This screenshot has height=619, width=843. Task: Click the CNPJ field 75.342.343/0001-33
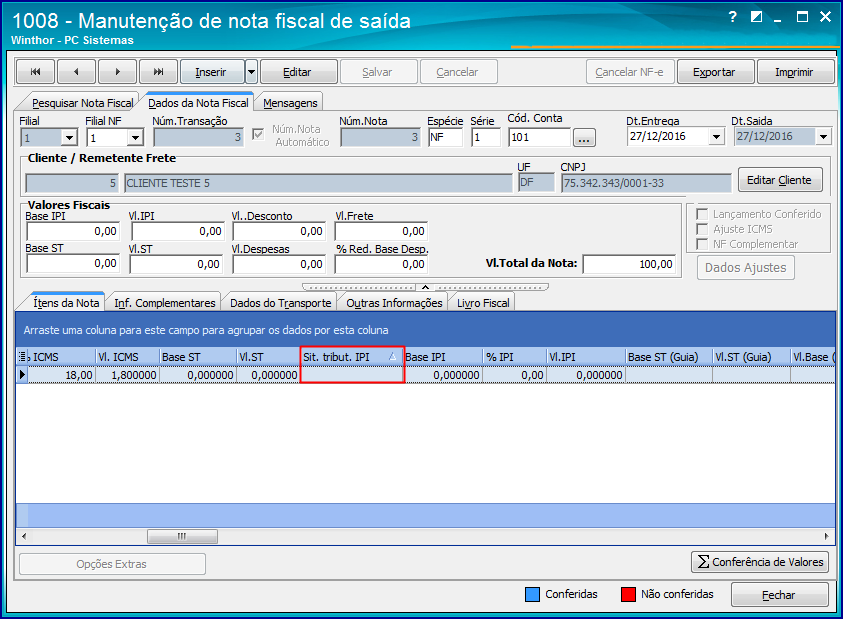pyautogui.click(x=646, y=183)
